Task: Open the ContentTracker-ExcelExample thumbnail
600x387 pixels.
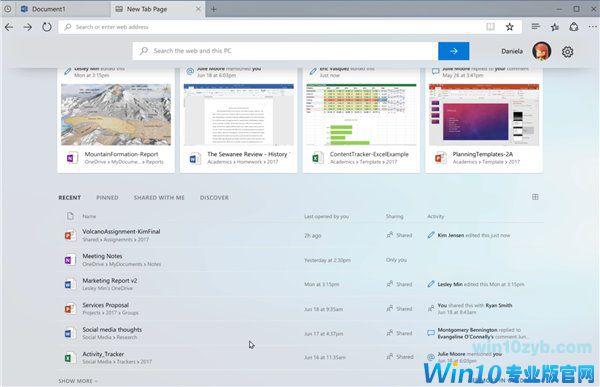Action: pyautogui.click(x=361, y=114)
